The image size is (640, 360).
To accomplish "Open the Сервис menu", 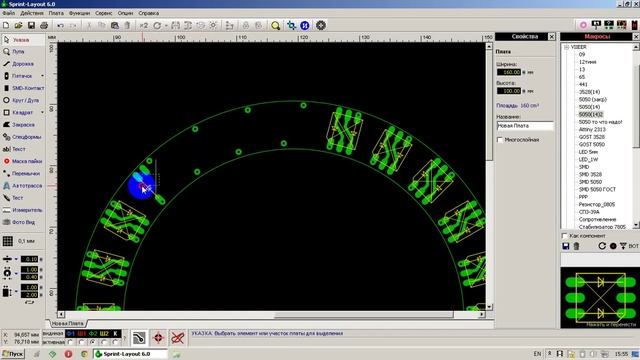I will (104, 13).
